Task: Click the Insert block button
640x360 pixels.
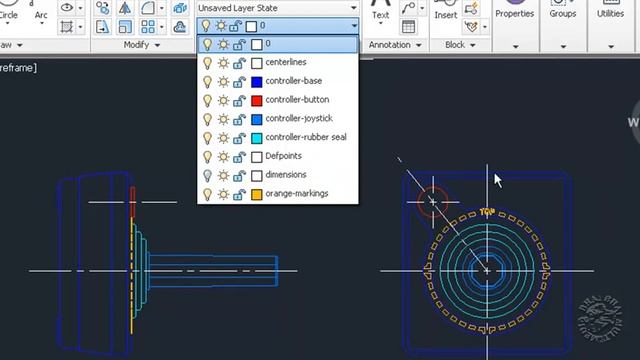Action: tap(445, 11)
